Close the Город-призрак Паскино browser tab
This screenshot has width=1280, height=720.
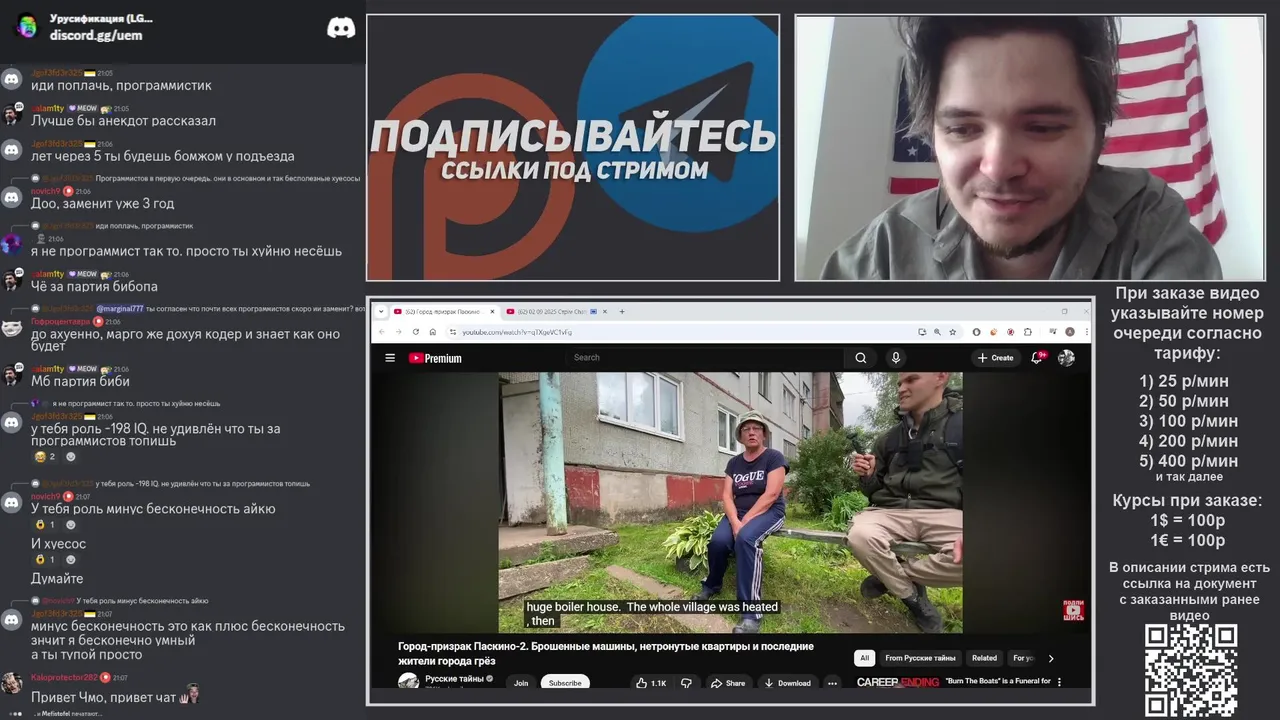click(x=492, y=311)
